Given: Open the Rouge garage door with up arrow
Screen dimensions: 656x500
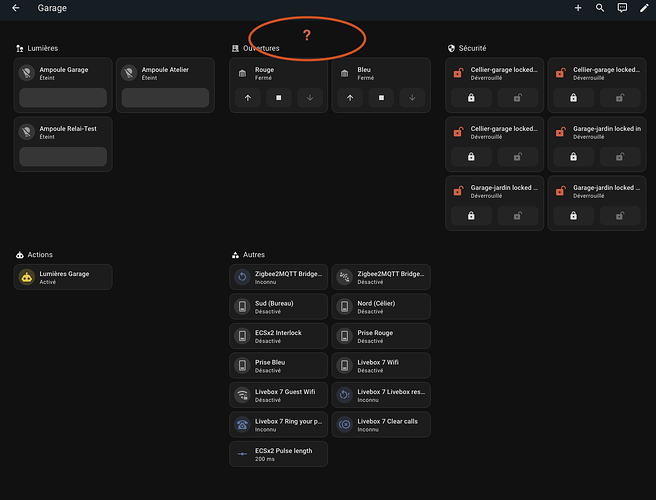Looking at the screenshot, I should pyautogui.click(x=247, y=98).
